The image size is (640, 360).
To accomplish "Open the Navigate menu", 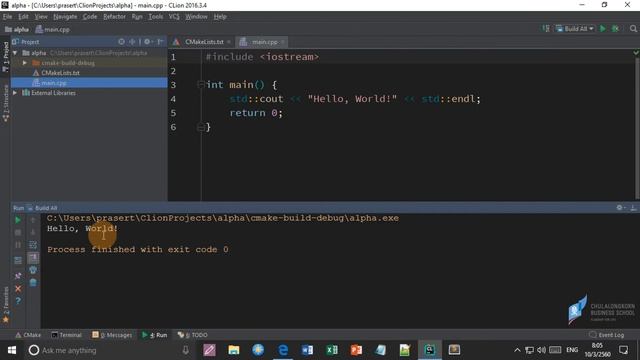I will coord(65,17).
